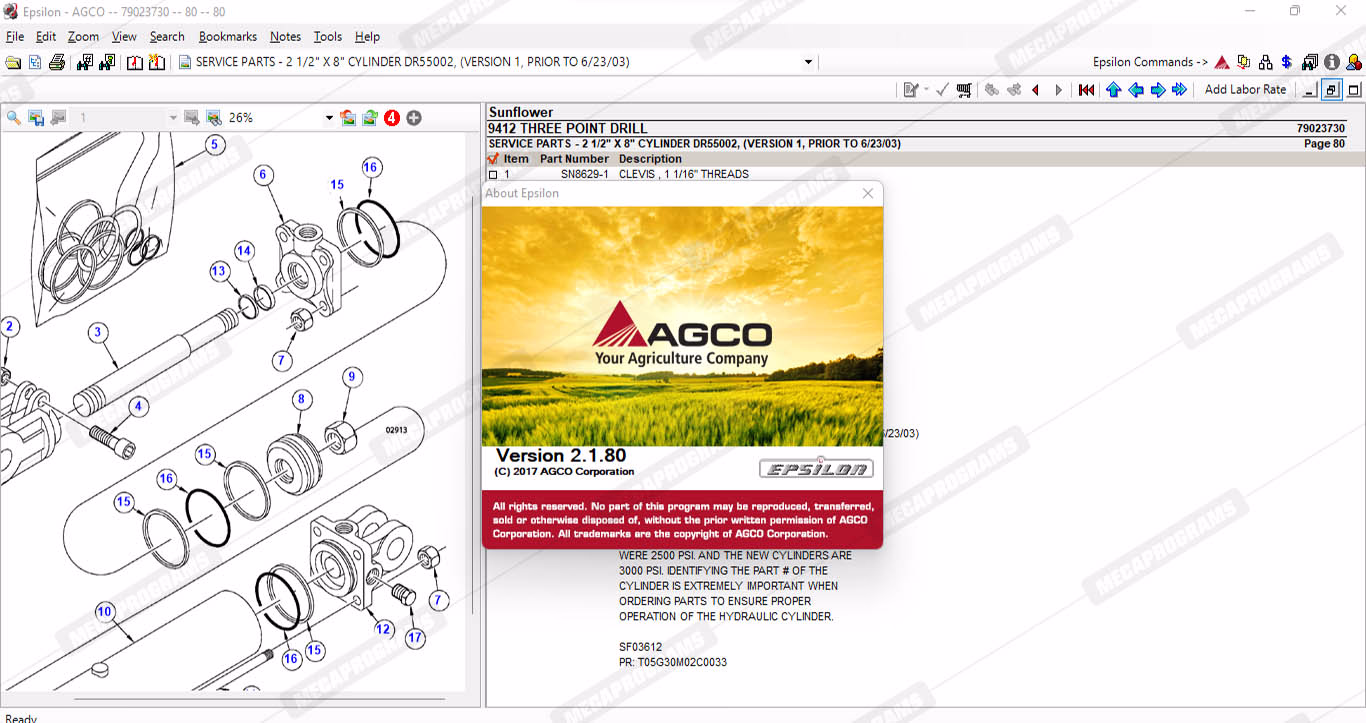1366x723 pixels.
Task: Click the blue up arrow navigation icon
Action: point(1114,90)
